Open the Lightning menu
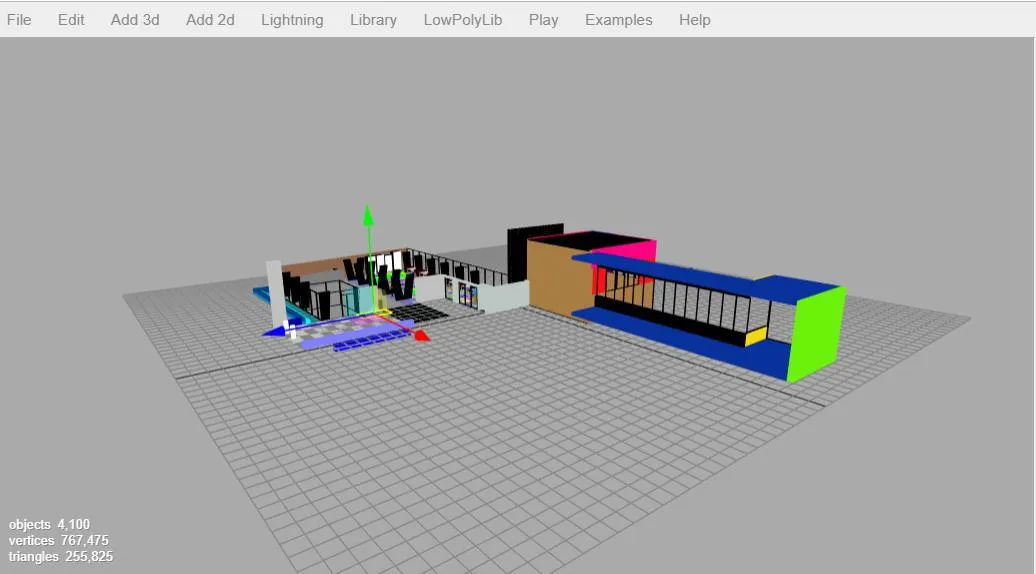The width and height of the screenshot is (1036, 574). [292, 20]
